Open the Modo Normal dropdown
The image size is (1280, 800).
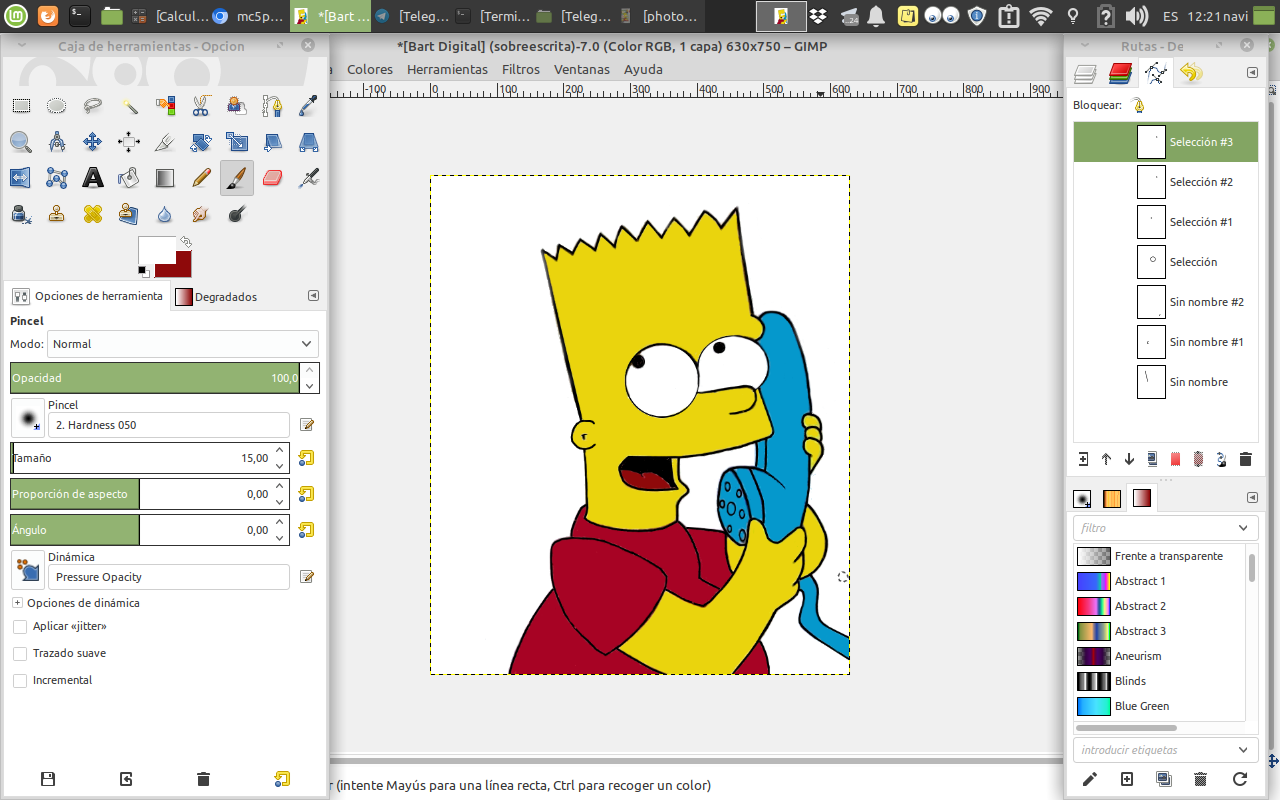point(183,344)
